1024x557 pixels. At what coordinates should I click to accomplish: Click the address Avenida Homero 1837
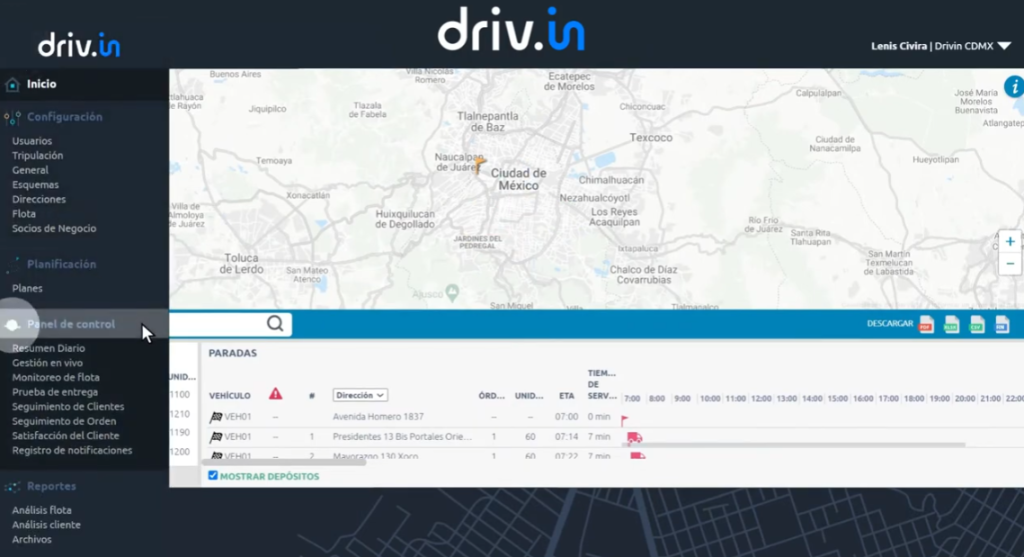tap(378, 417)
